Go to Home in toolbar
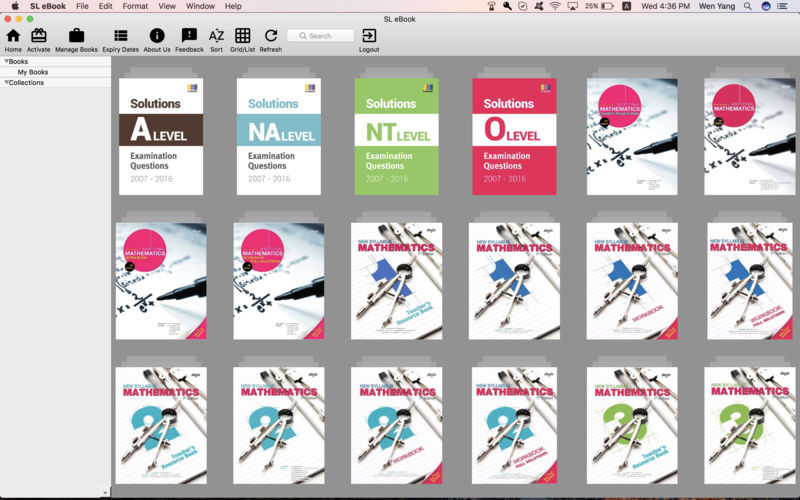Screen dimensions: 800x500 [x=13, y=40]
